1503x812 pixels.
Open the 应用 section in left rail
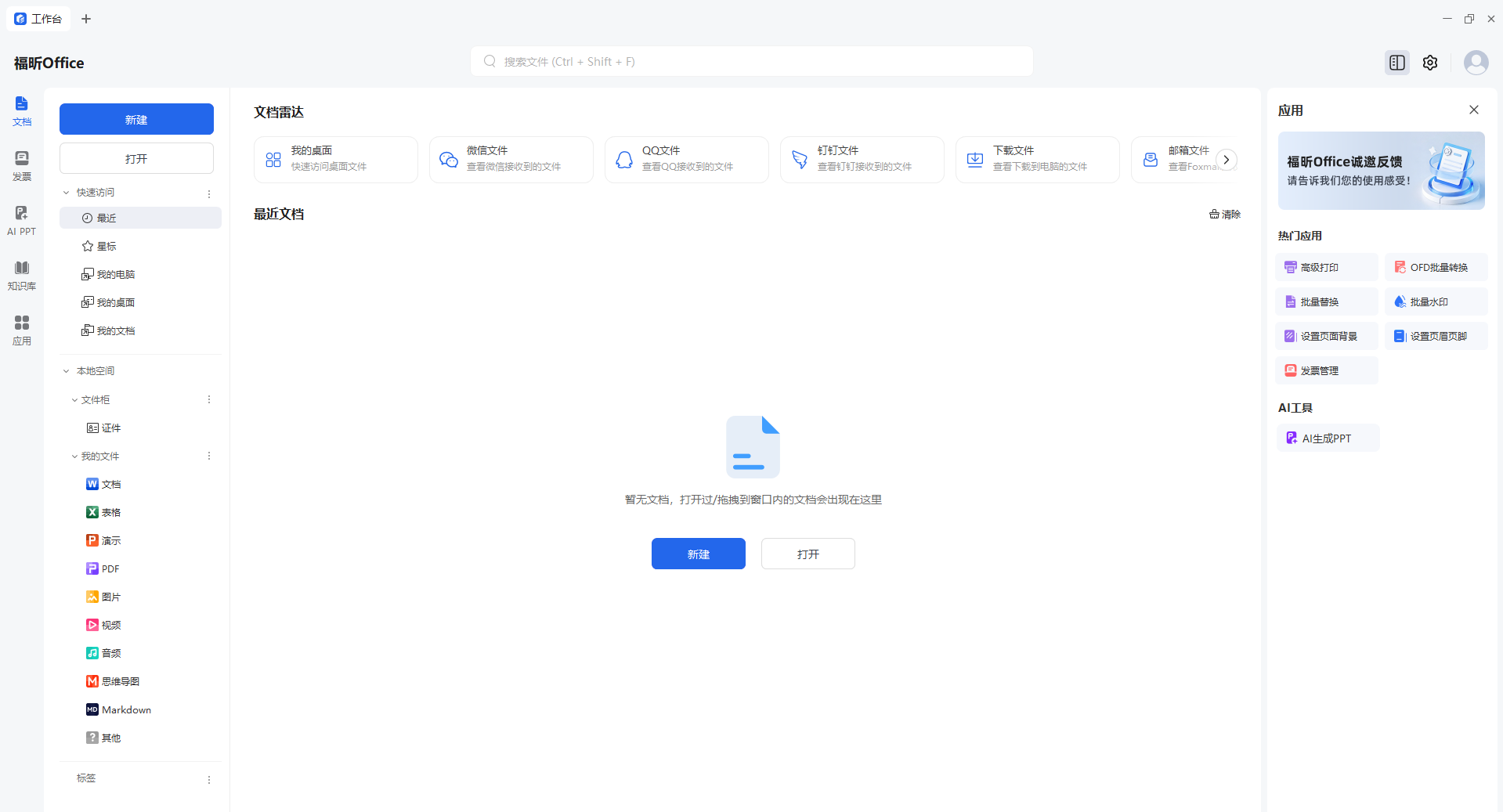coord(22,330)
